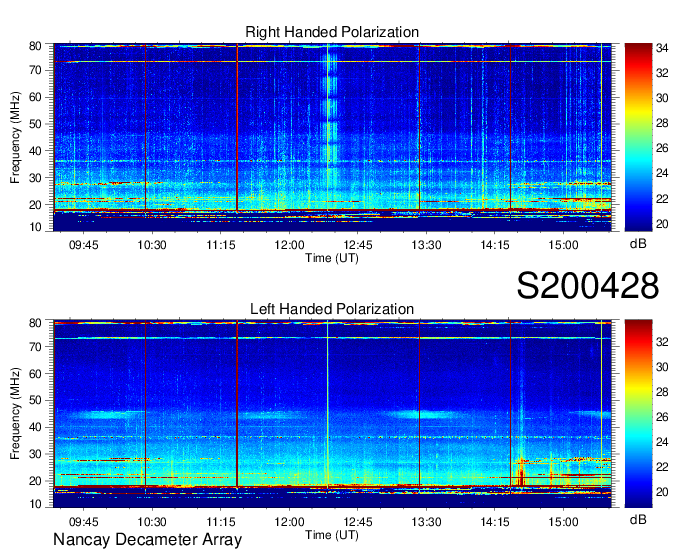Click the 22 dB value on the Left Handed color bar
This screenshot has width=680, height=552.
[662, 467]
